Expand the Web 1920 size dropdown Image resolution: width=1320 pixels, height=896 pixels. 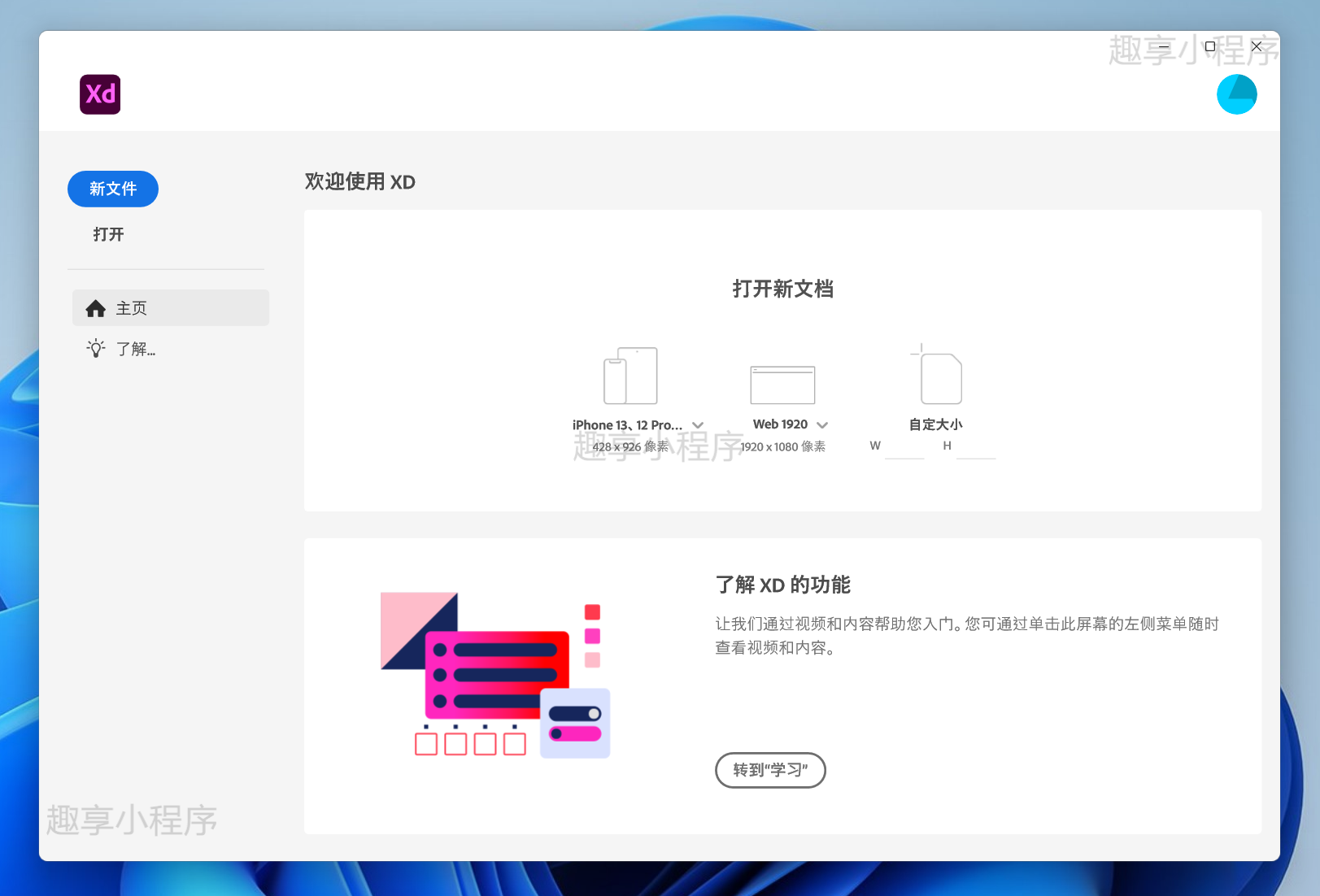click(822, 425)
